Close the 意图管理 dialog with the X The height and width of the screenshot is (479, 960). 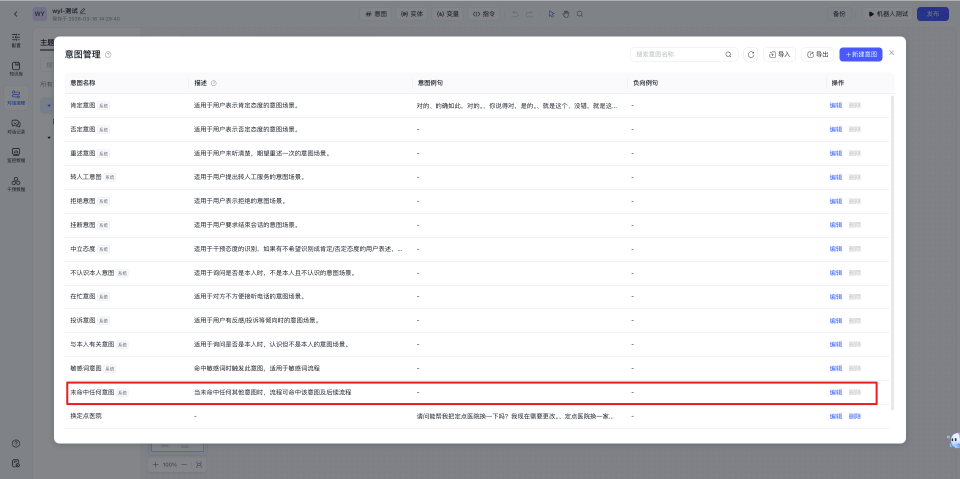[892, 52]
